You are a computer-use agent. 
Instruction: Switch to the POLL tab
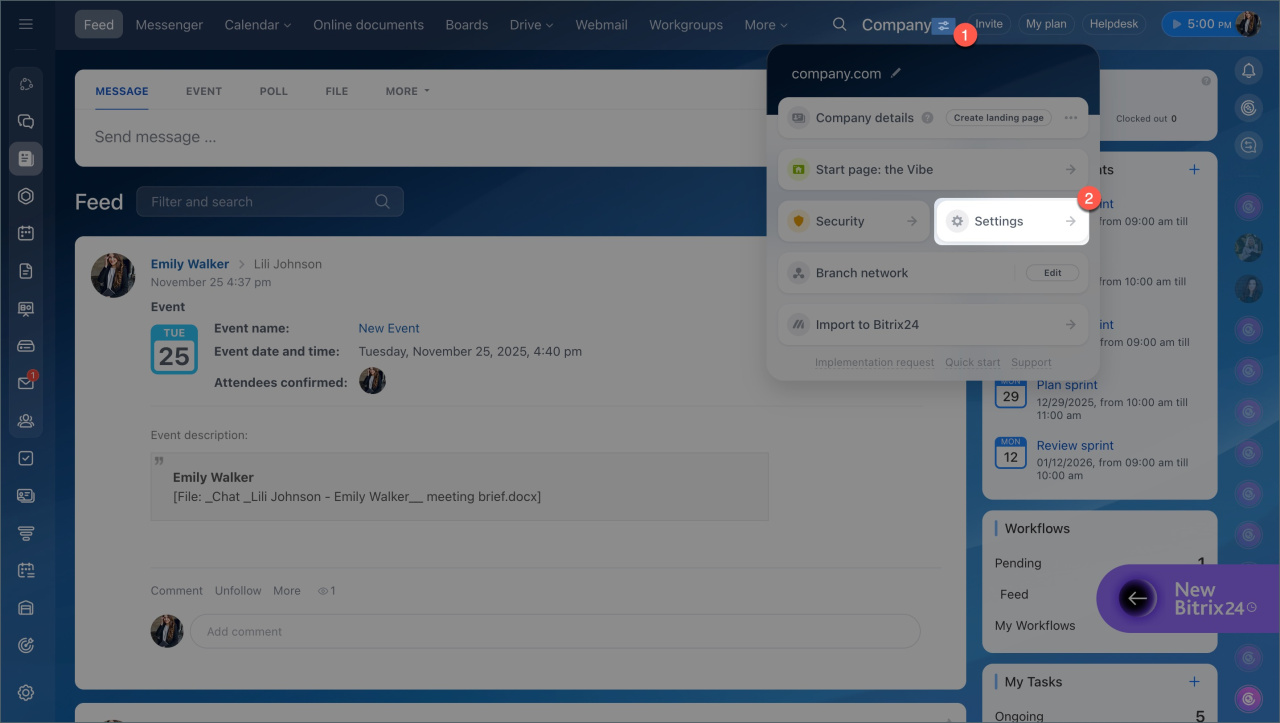[273, 91]
